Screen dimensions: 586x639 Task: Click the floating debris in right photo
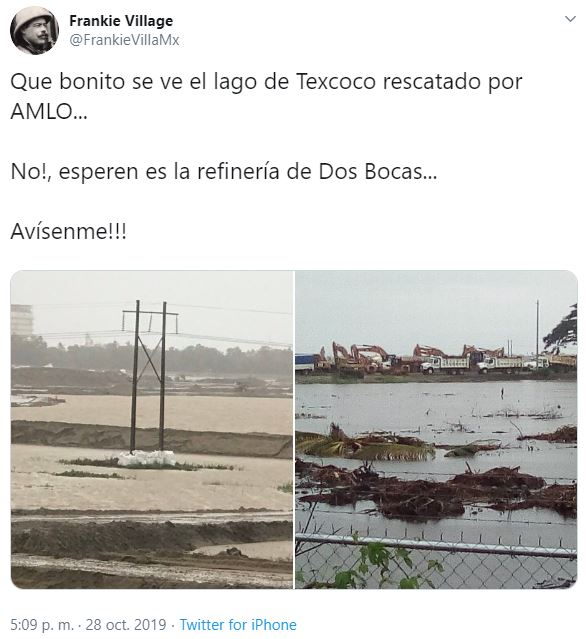pos(436,489)
